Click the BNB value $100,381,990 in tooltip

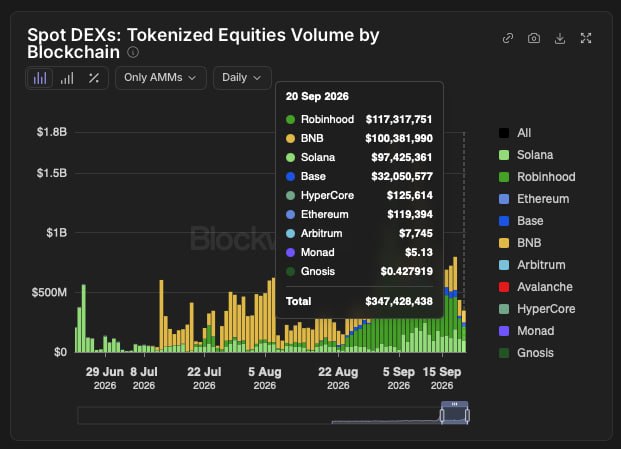(399, 138)
